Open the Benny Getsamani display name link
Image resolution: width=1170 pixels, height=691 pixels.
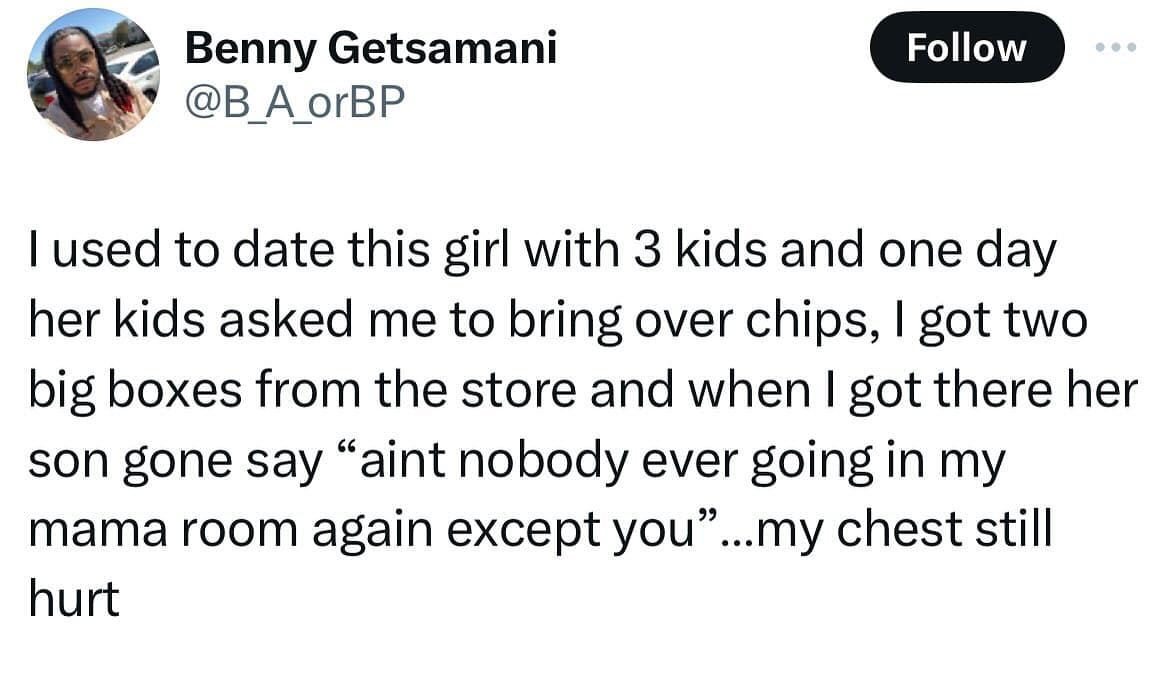(371, 47)
